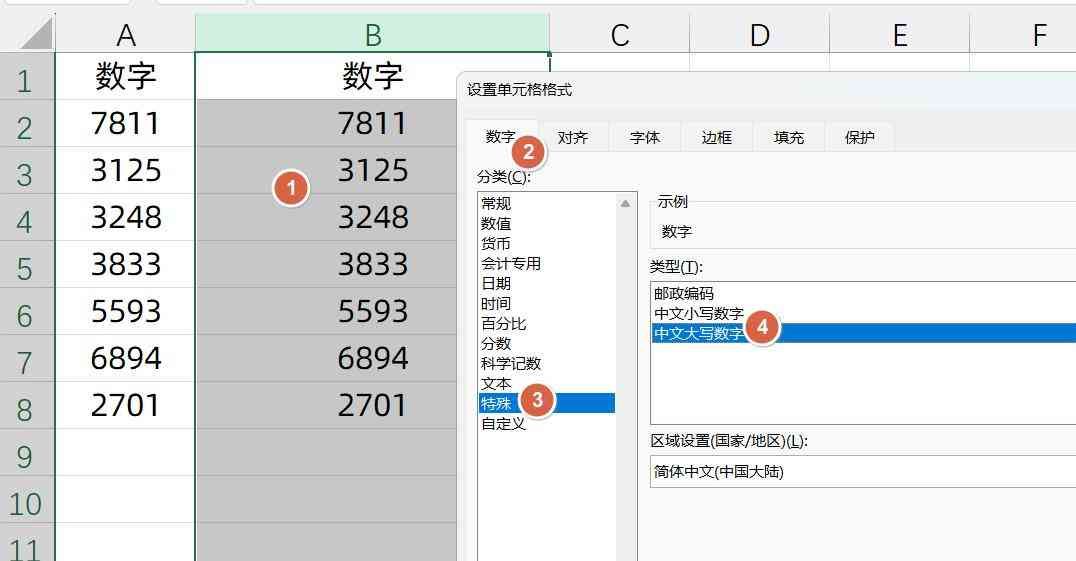Click cell B6 with 5593
This screenshot has height=561, width=1076.
click(326, 311)
